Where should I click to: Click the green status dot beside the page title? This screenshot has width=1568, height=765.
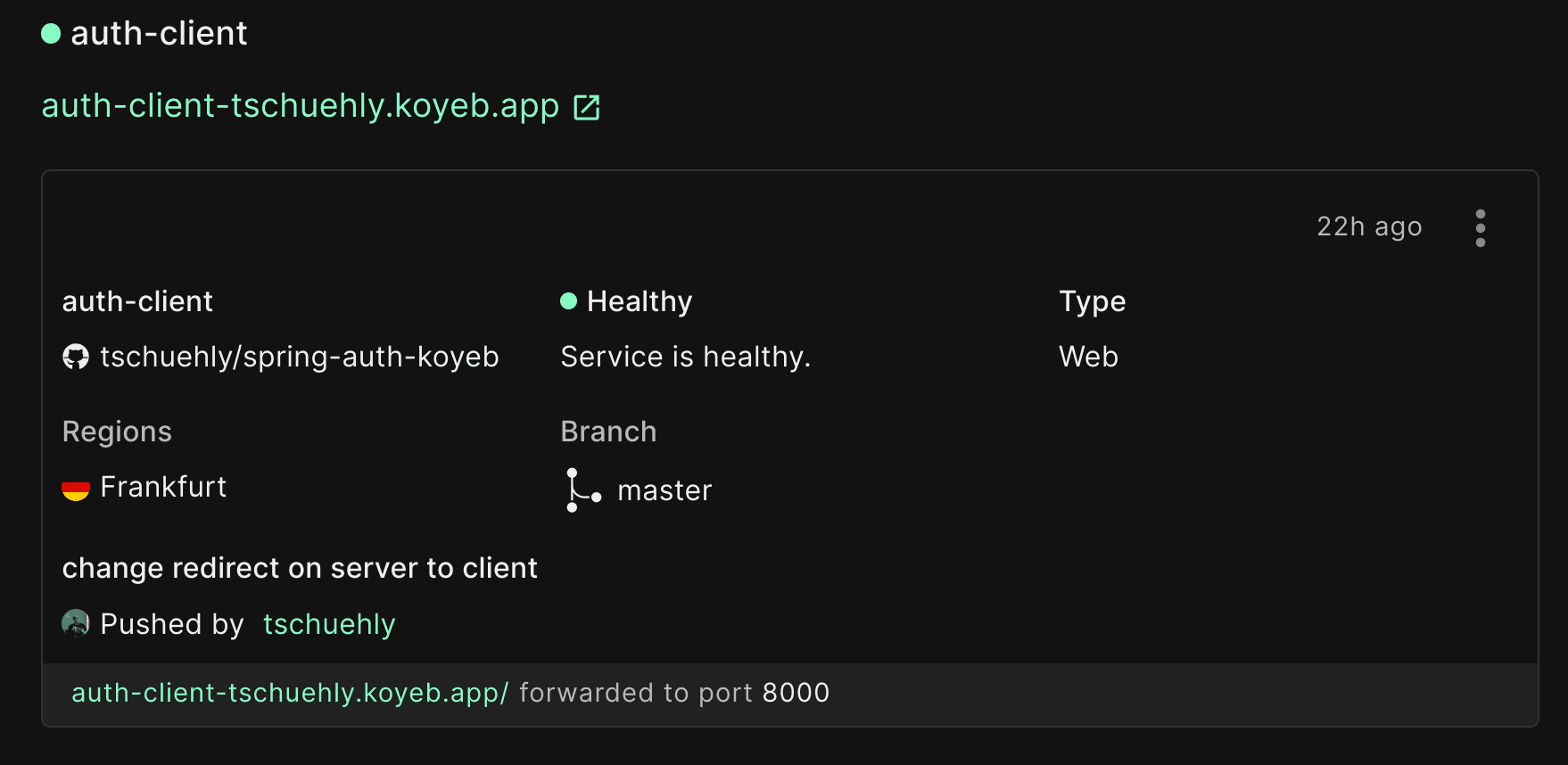coord(51,34)
